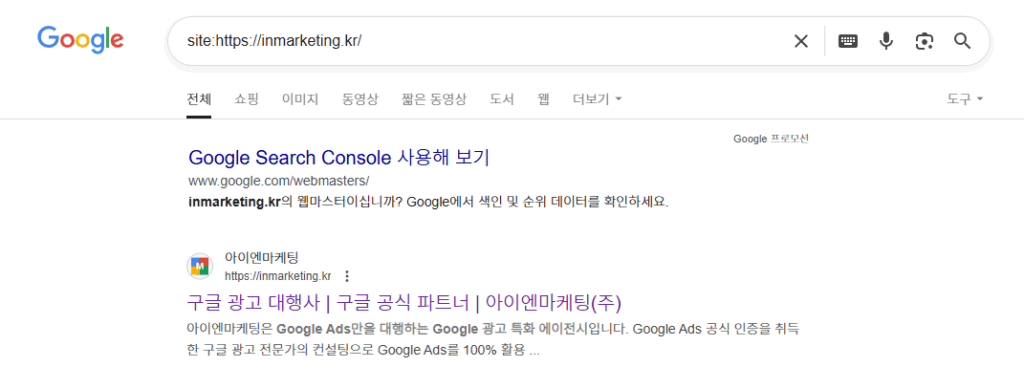The height and width of the screenshot is (367, 1024).
Task: Open the 짧은 동영상 tab
Action: tap(434, 99)
